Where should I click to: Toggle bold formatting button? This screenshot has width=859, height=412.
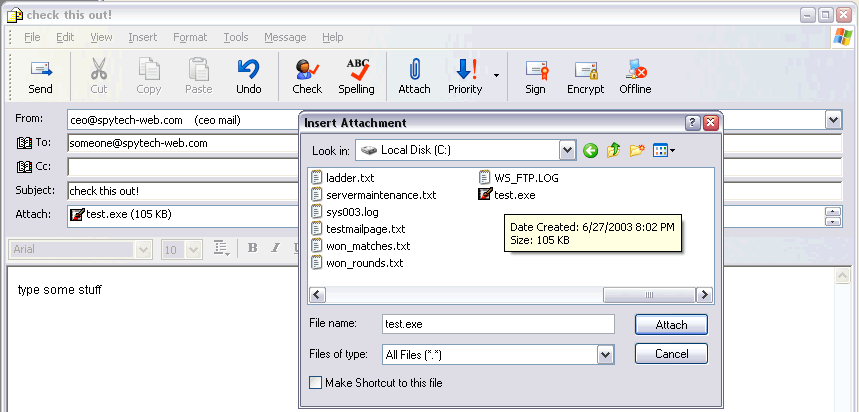point(252,248)
